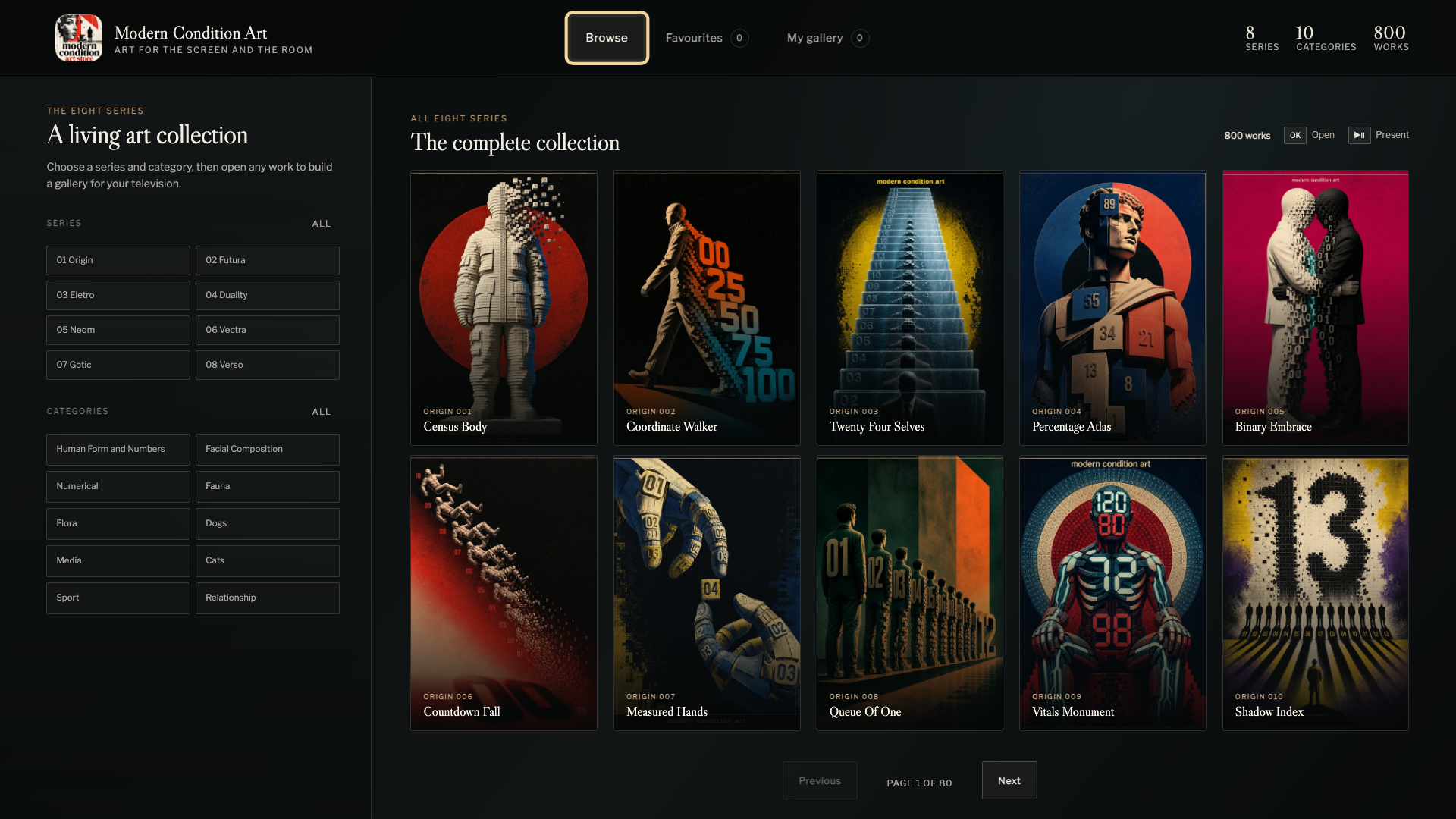
Task: Reset categories filter with ALL
Action: click(x=322, y=412)
